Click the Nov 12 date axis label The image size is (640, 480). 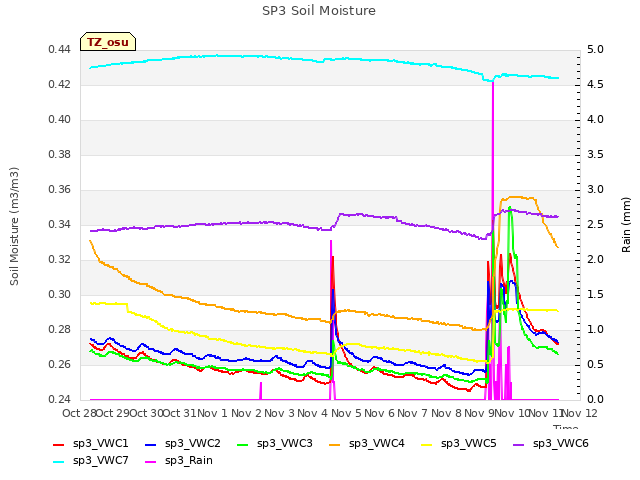click(580, 414)
